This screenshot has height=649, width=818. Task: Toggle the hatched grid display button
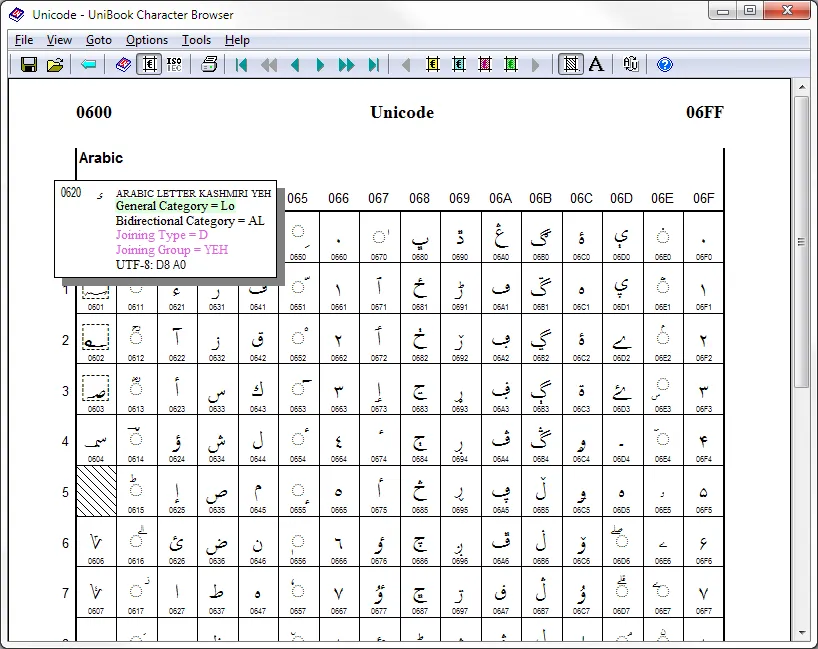[x=571, y=65]
